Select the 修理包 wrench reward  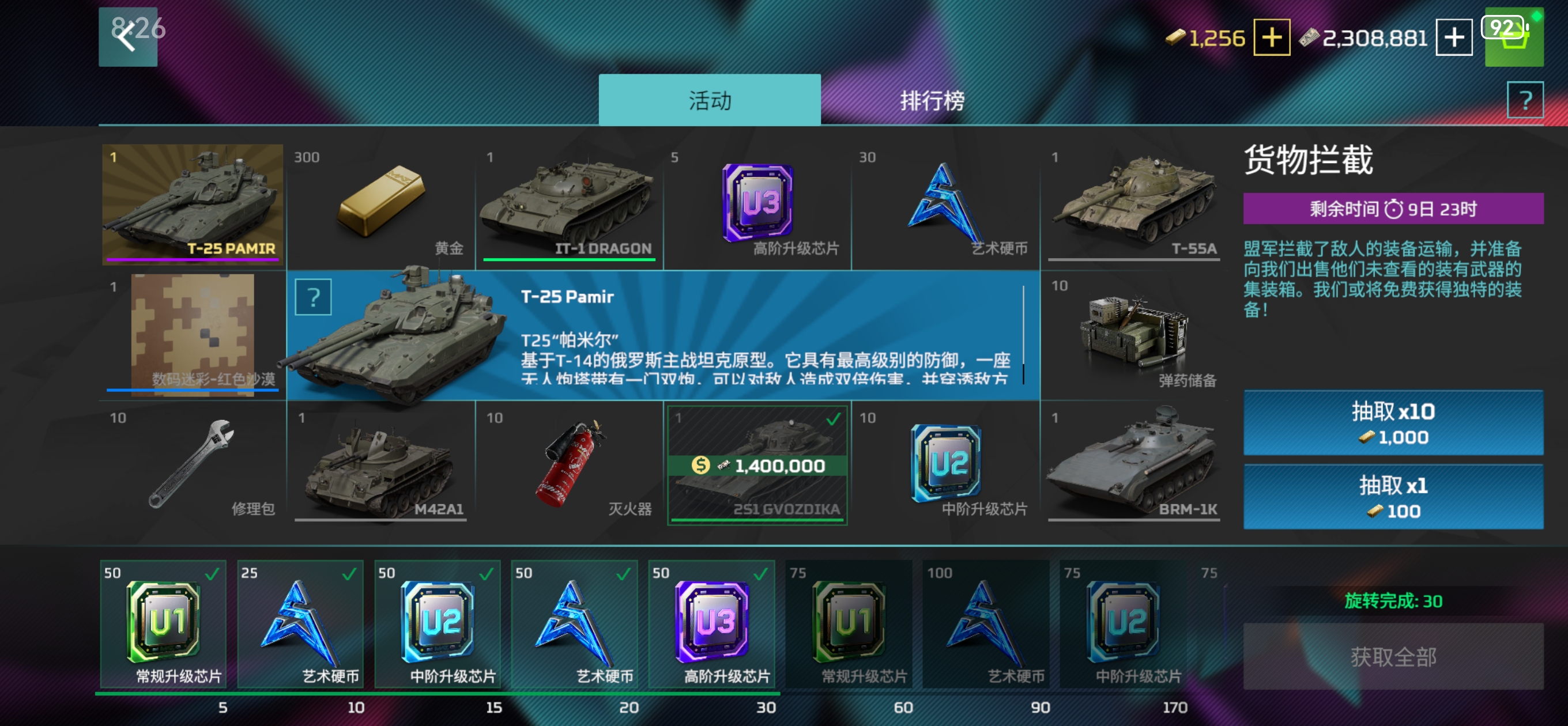click(193, 466)
